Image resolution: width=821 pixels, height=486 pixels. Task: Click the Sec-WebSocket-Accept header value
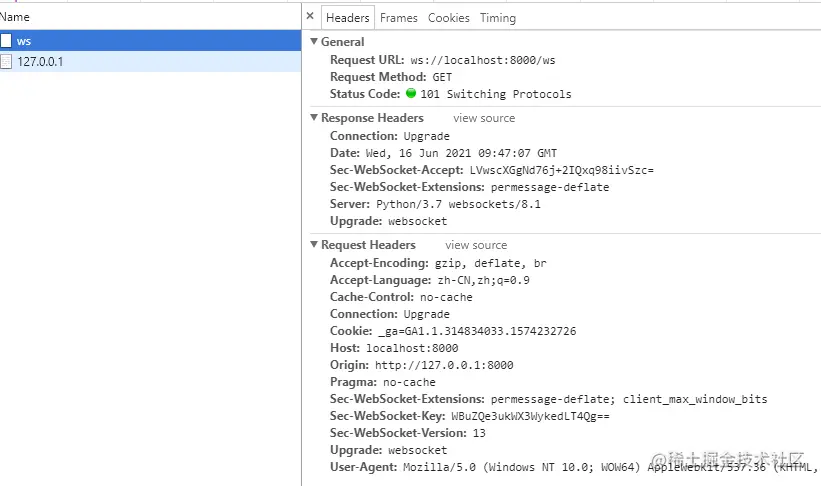tap(561, 170)
